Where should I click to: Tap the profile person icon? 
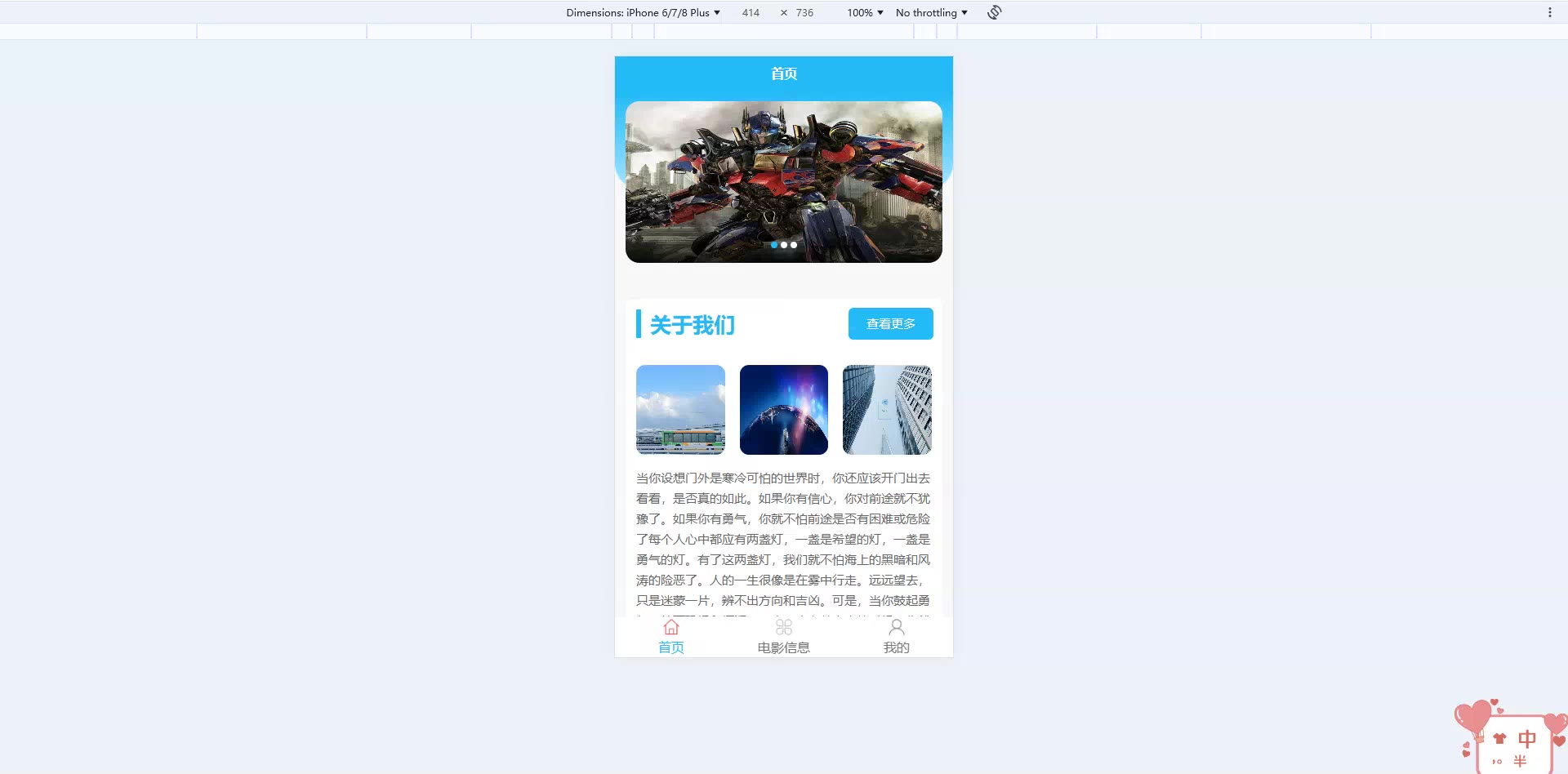896,627
